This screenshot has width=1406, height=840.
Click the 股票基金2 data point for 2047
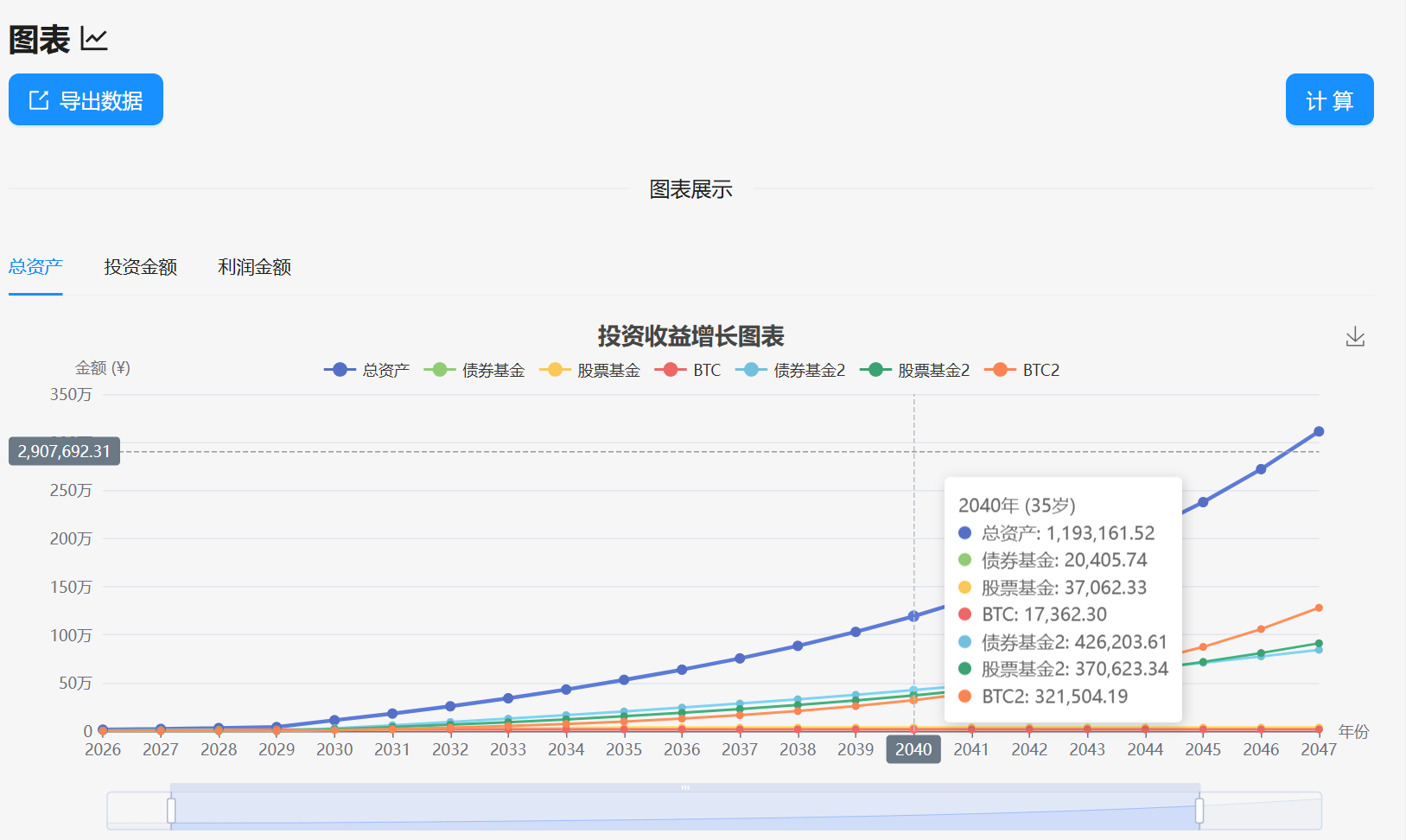[1319, 643]
